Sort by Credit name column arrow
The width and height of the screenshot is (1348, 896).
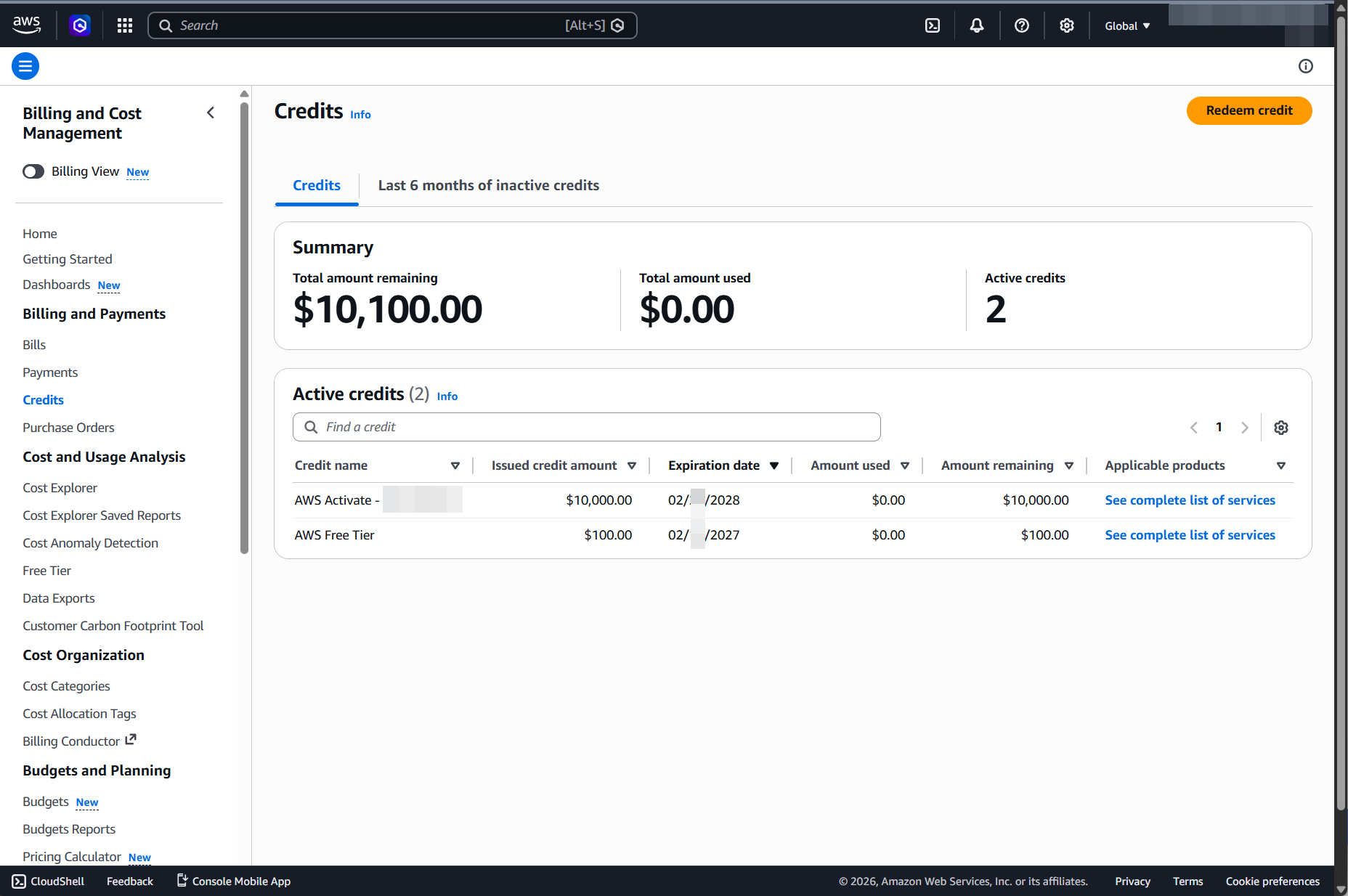click(455, 465)
